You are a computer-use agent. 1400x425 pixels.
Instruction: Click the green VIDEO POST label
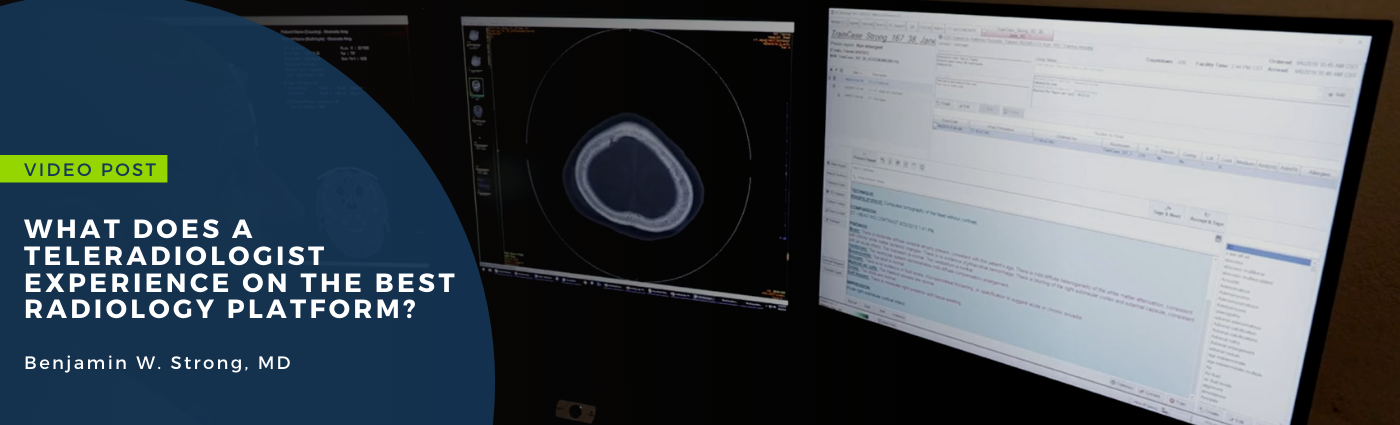(x=84, y=170)
